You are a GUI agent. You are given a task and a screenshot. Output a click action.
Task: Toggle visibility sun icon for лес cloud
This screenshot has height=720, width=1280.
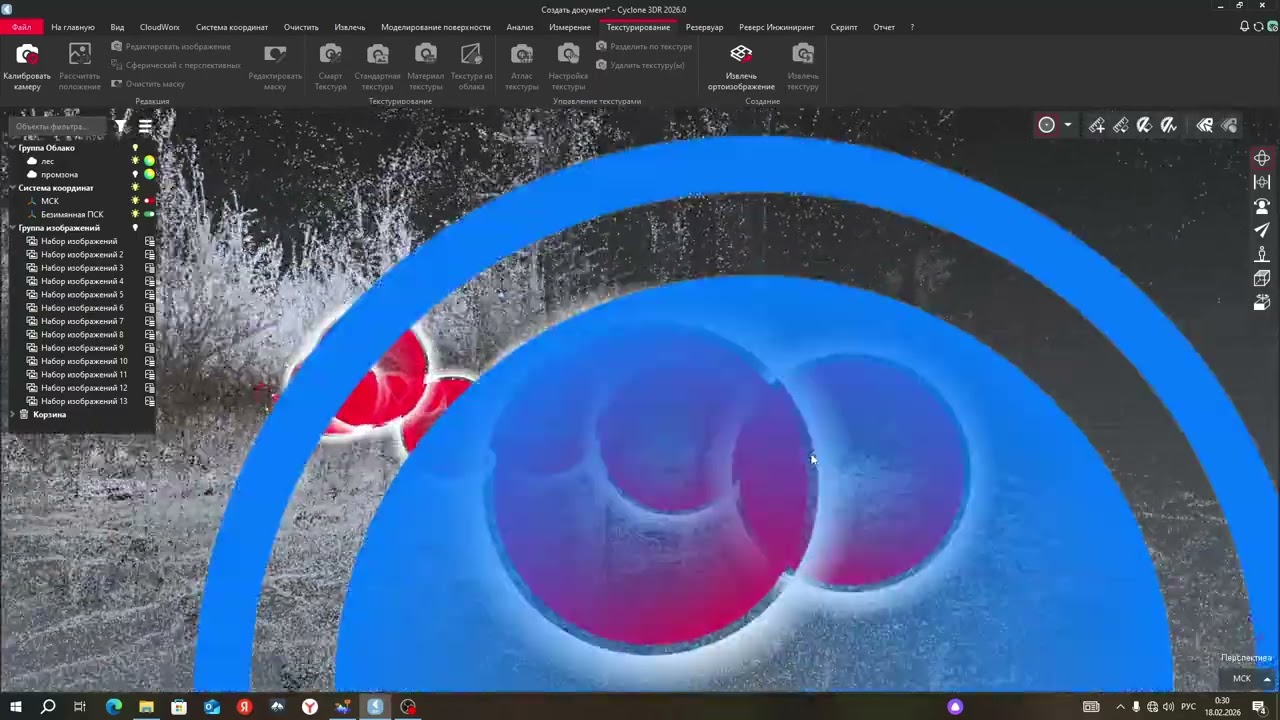pyautogui.click(x=136, y=161)
